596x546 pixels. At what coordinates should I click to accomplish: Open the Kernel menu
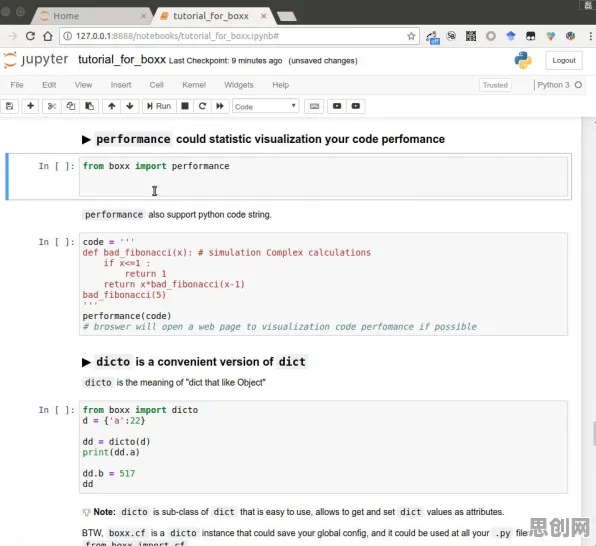194,85
